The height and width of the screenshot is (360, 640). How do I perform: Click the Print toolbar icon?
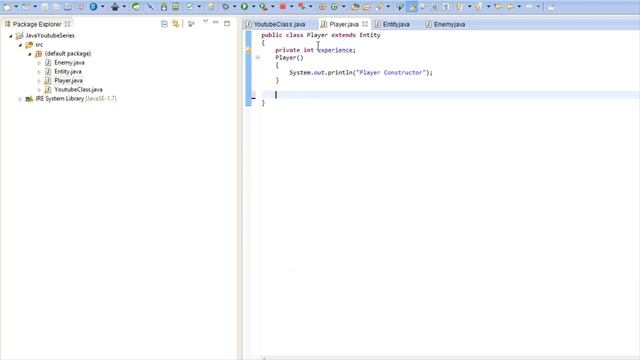68,7
